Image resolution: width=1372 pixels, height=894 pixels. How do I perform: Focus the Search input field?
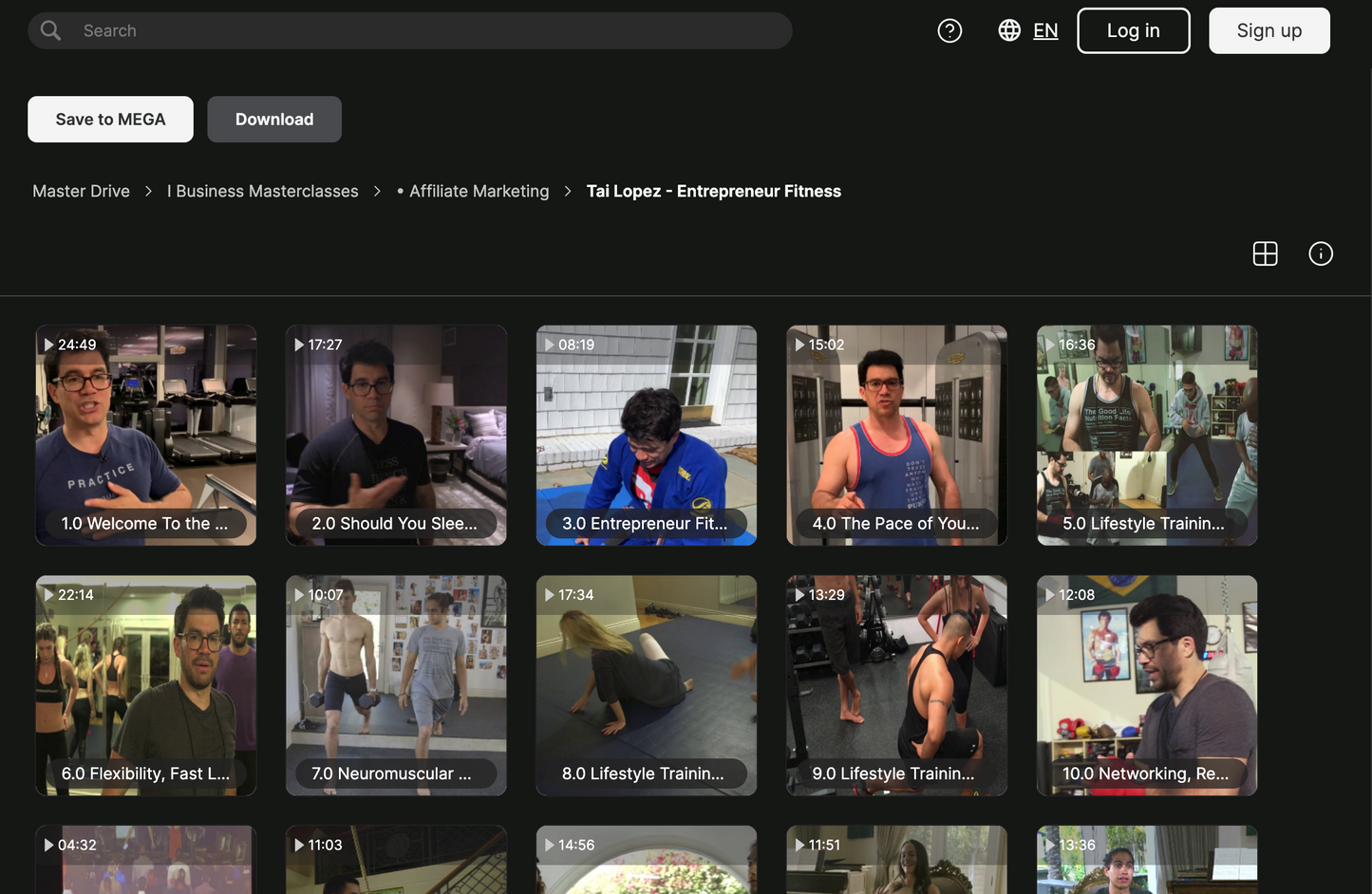tap(410, 30)
